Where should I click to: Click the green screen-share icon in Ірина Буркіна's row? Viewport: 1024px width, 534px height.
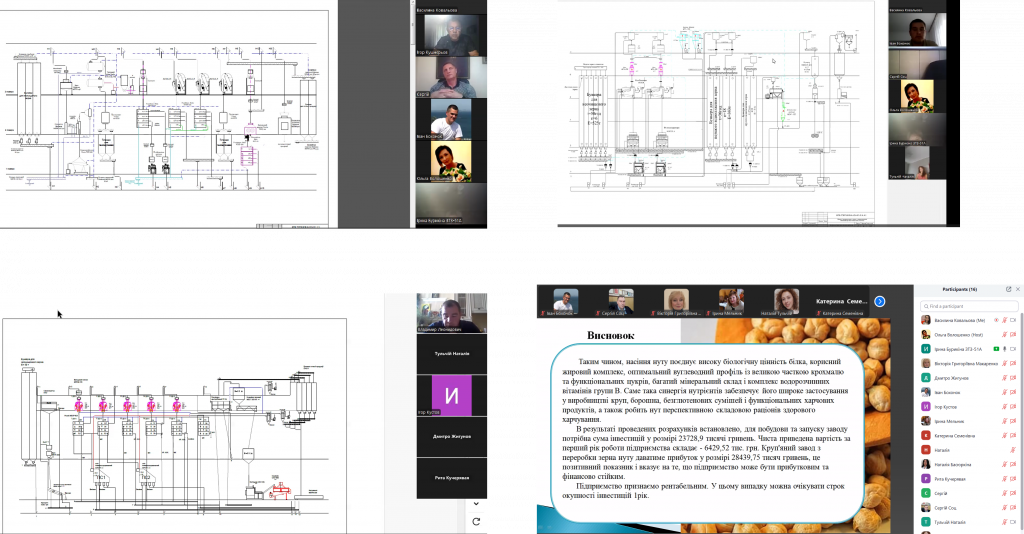click(996, 349)
